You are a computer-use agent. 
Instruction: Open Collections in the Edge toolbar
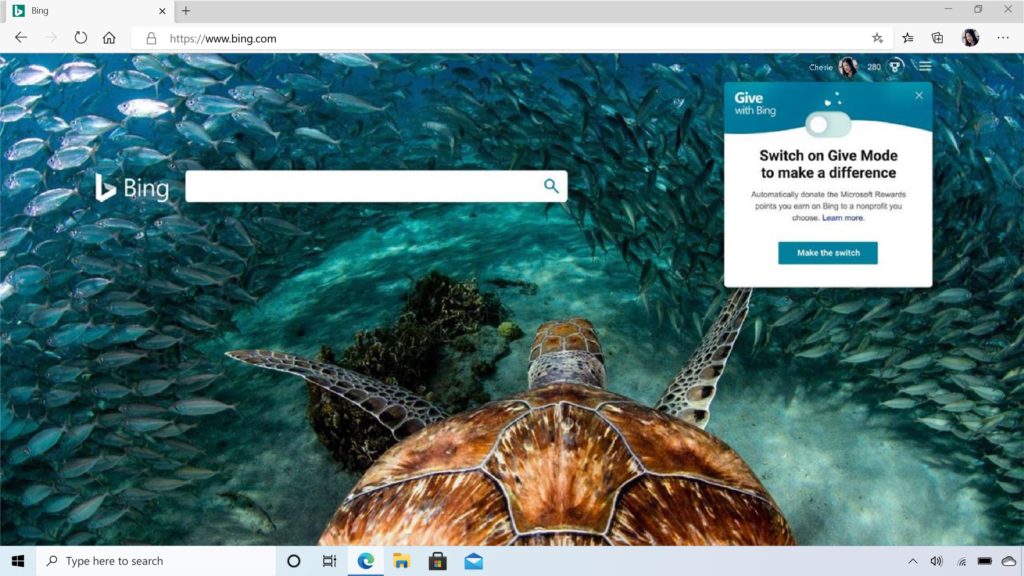tap(938, 37)
